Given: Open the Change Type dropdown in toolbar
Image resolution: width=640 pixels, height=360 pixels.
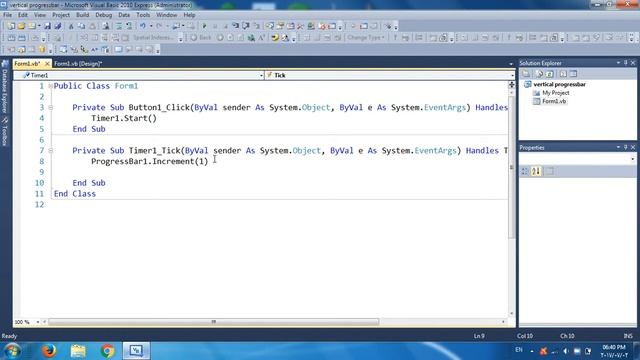Looking at the screenshot, I should [x=366, y=38].
